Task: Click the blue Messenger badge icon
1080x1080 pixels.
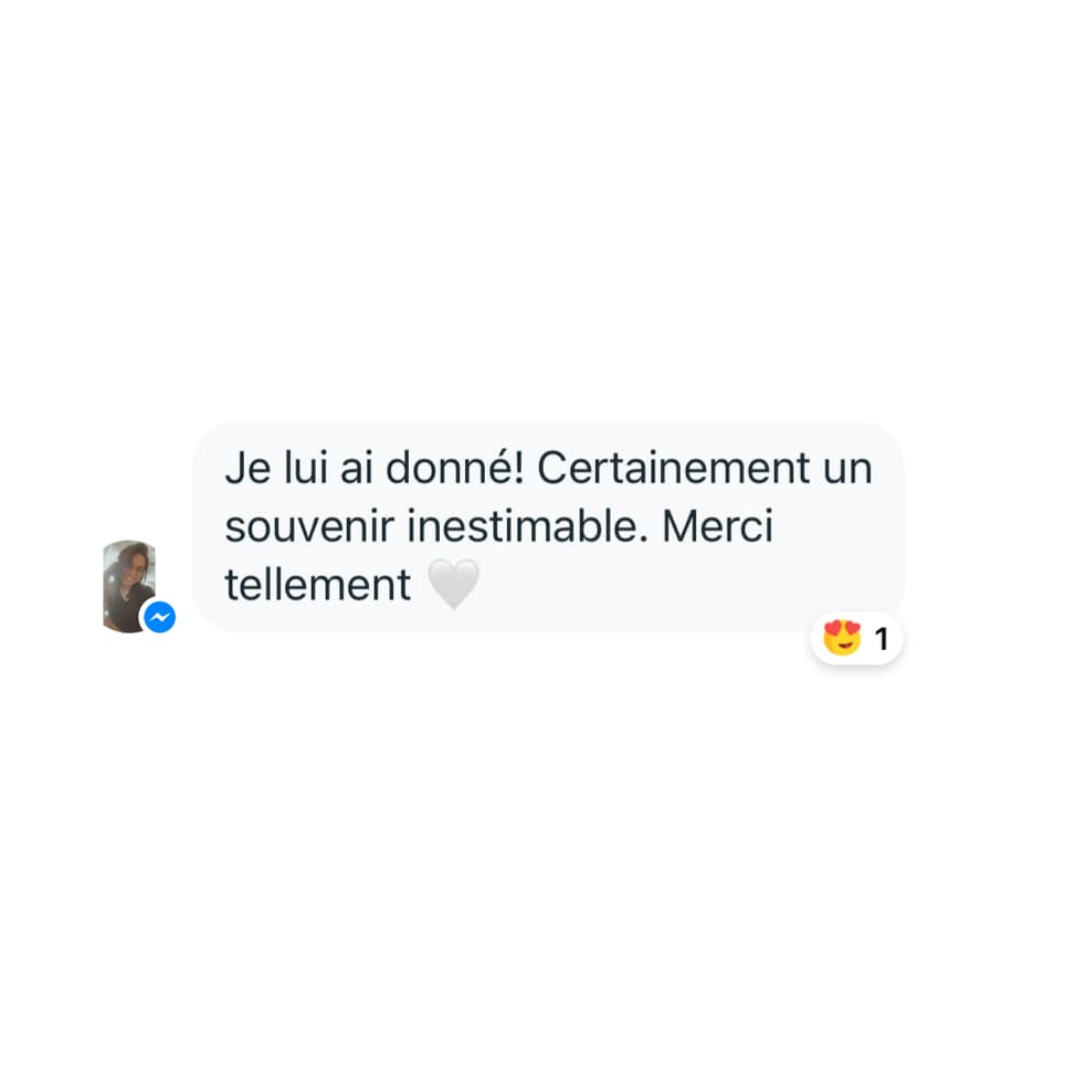Action: click(160, 616)
